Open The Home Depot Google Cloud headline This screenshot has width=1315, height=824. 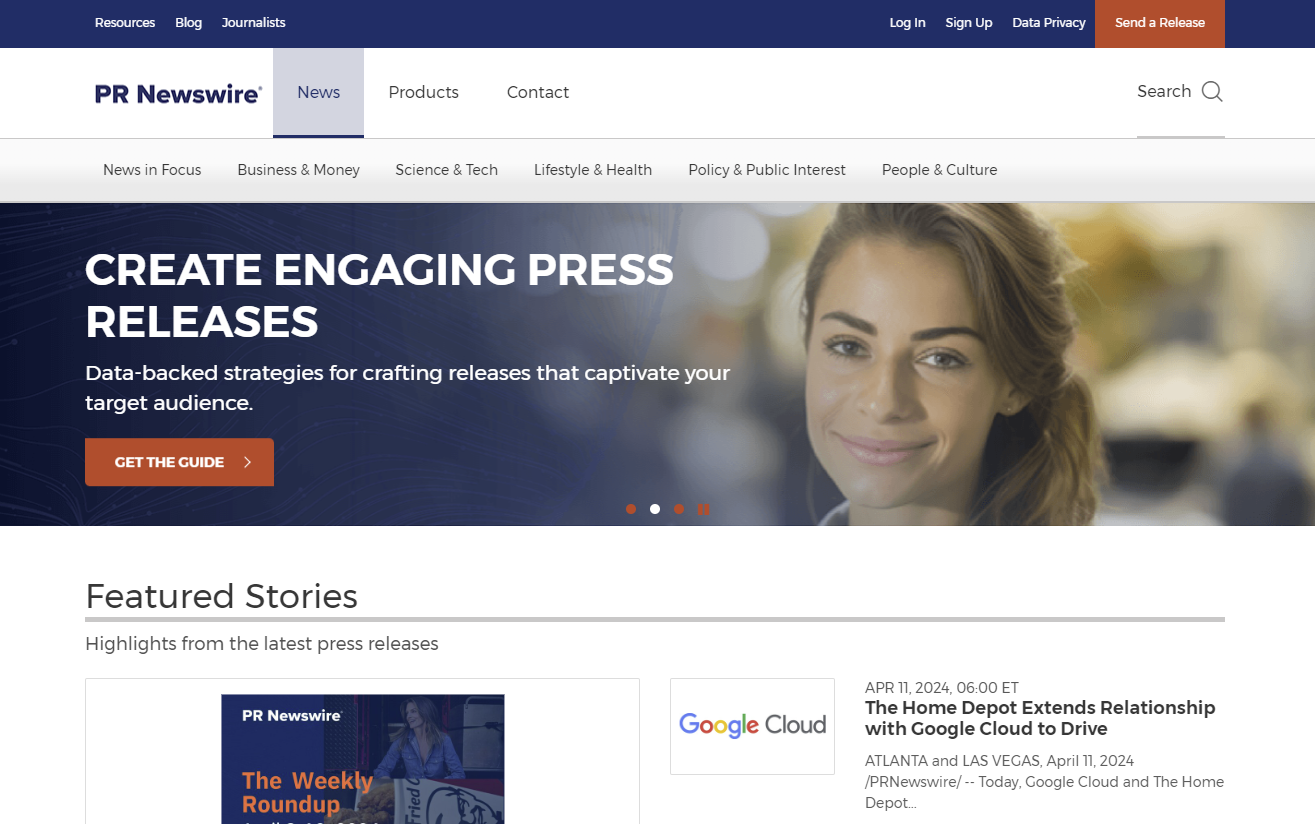point(1040,718)
